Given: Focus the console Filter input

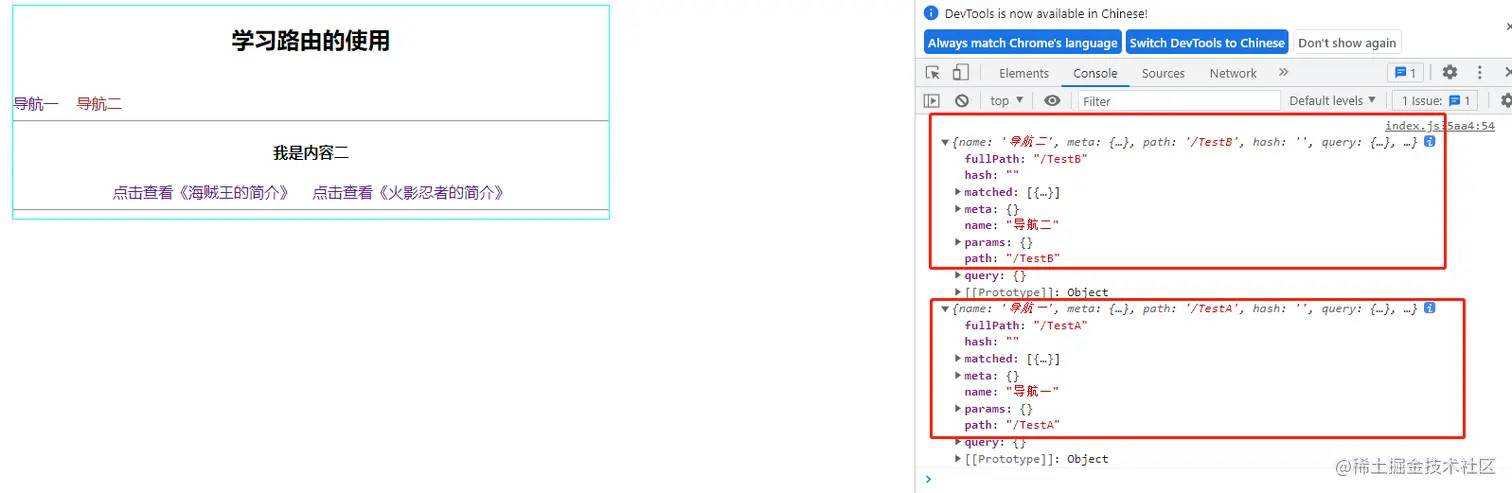Looking at the screenshot, I should click(x=1179, y=101).
